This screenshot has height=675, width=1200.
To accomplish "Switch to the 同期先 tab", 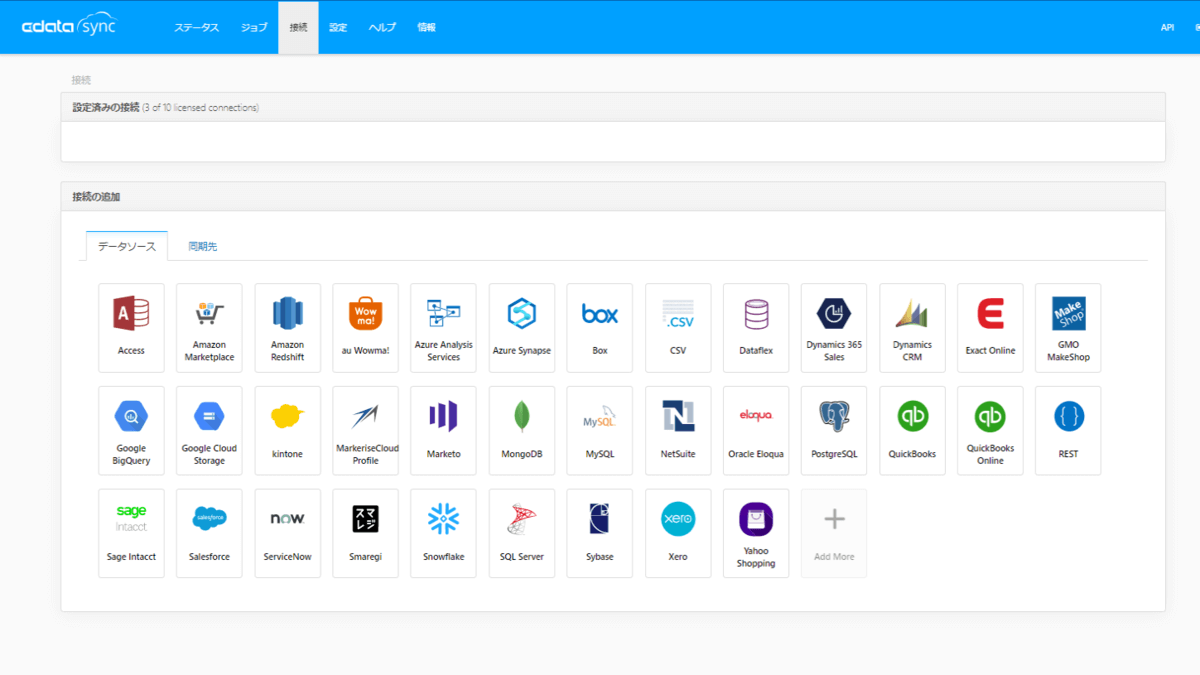I will [203, 246].
